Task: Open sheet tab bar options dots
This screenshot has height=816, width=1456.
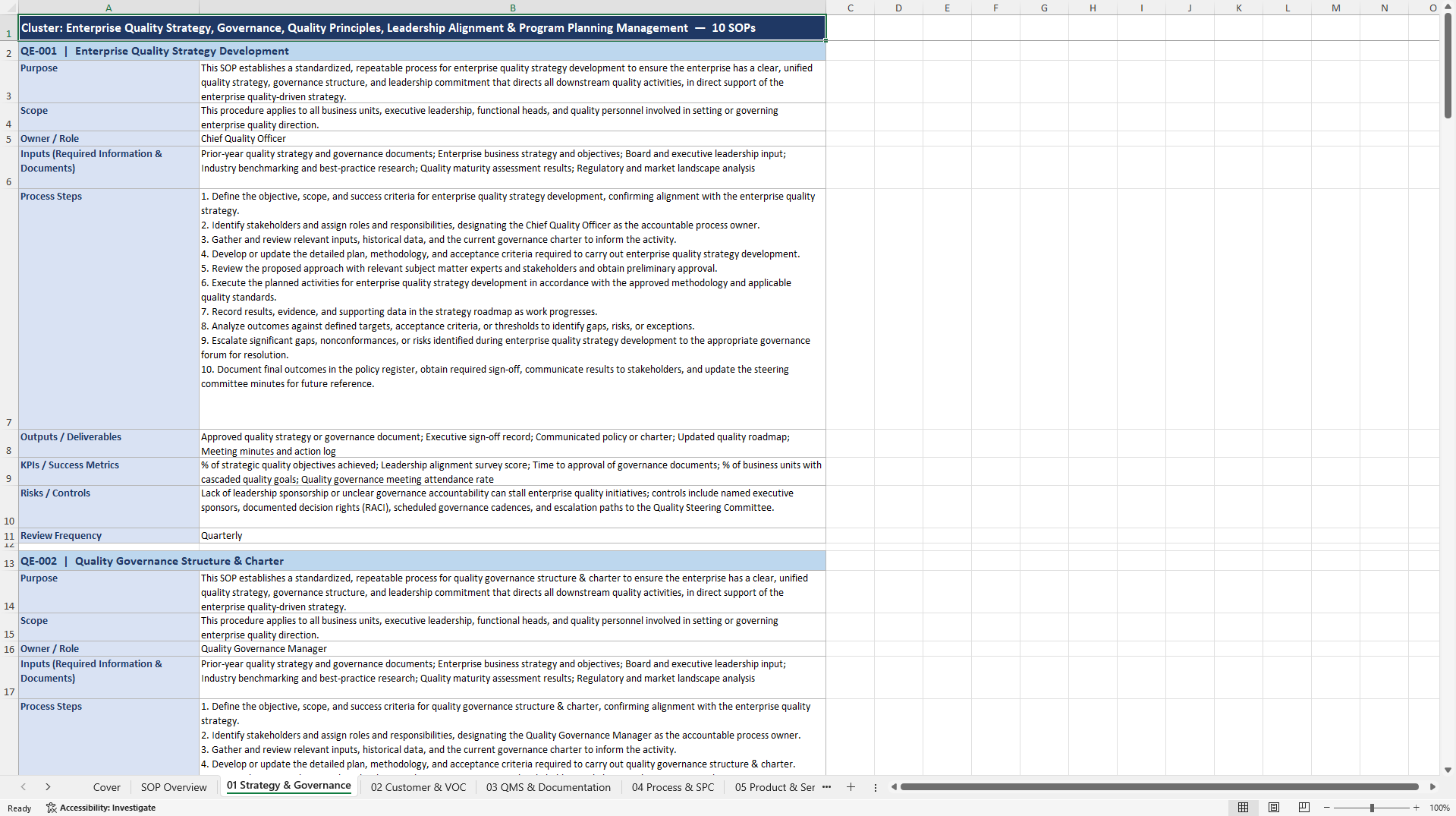Action: point(875,788)
